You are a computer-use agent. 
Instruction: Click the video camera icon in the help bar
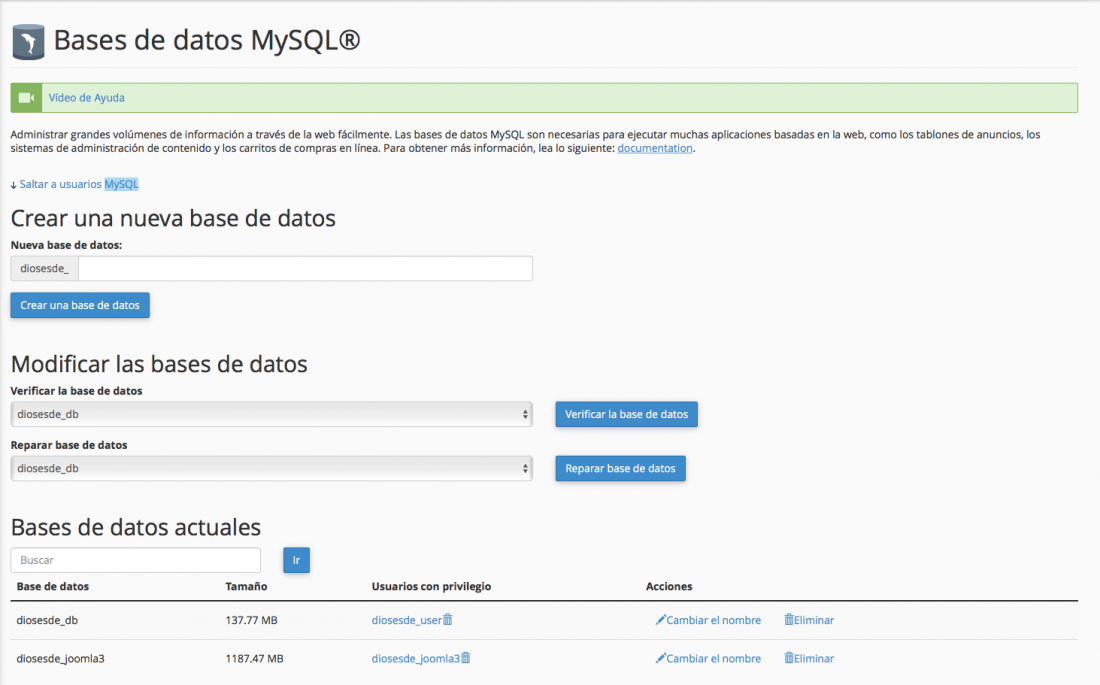[26, 98]
